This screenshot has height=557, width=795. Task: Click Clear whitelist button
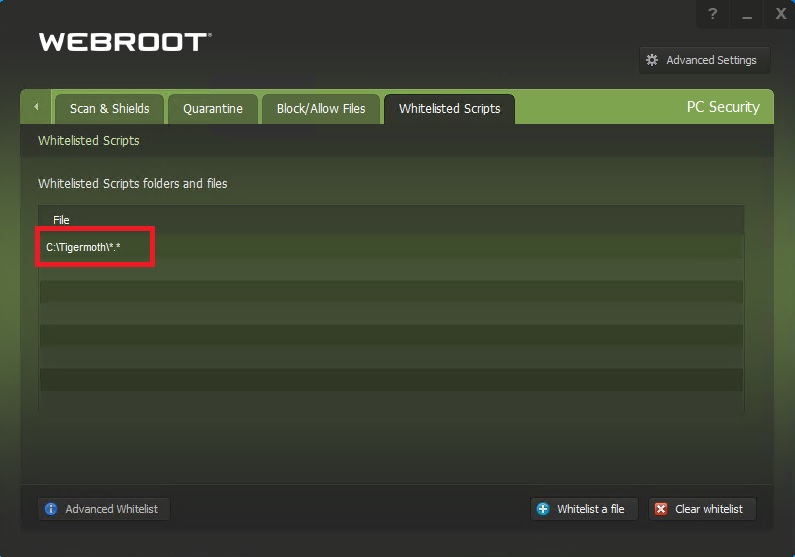tap(702, 509)
